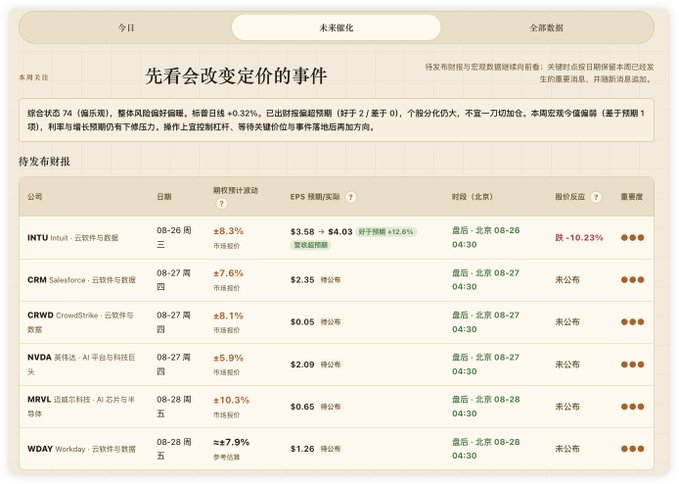679x484 pixels.
Task: Open the WDAY Workday company row
Action: [x=336, y=449]
